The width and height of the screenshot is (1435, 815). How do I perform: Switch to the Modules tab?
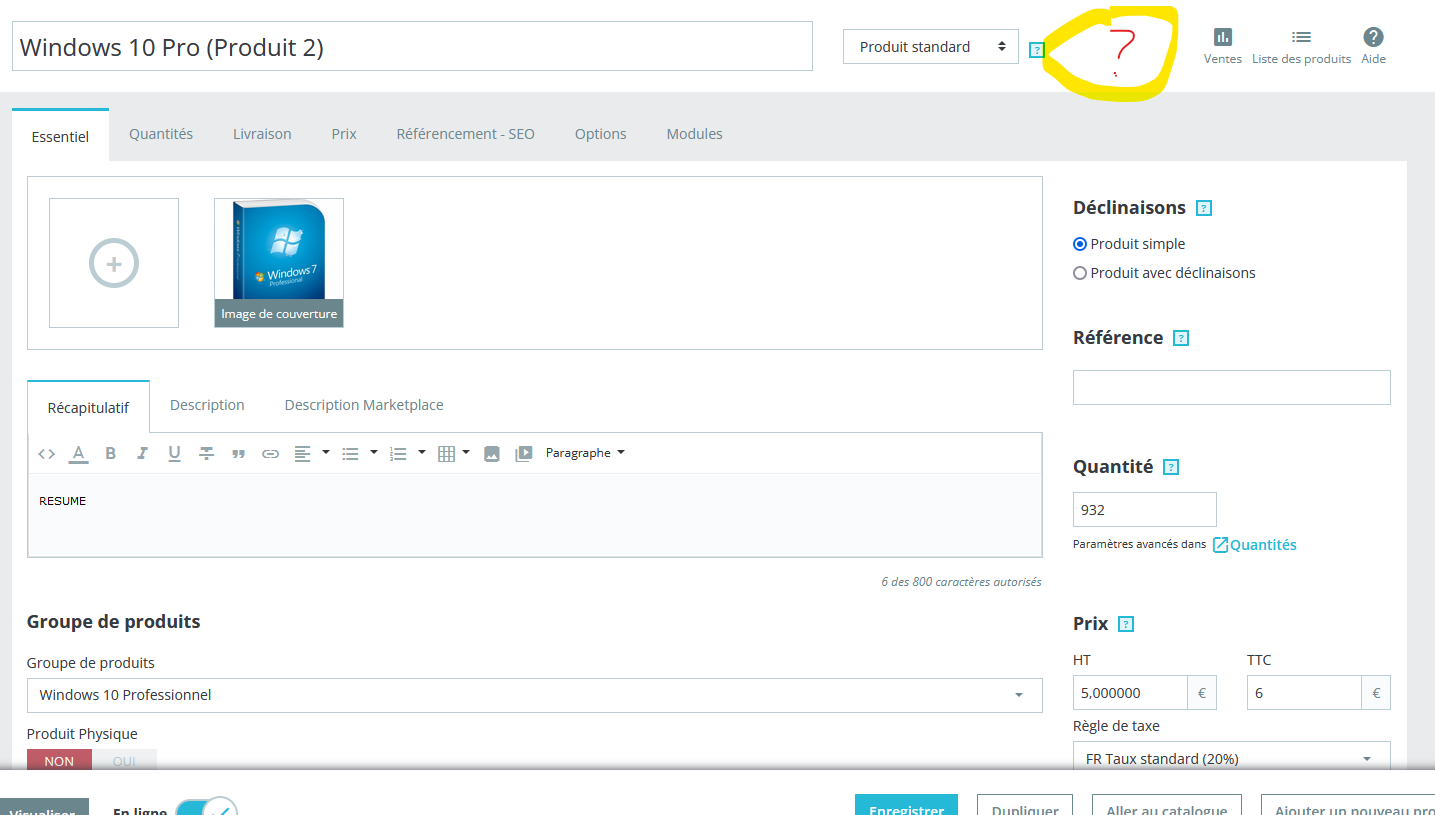(695, 134)
